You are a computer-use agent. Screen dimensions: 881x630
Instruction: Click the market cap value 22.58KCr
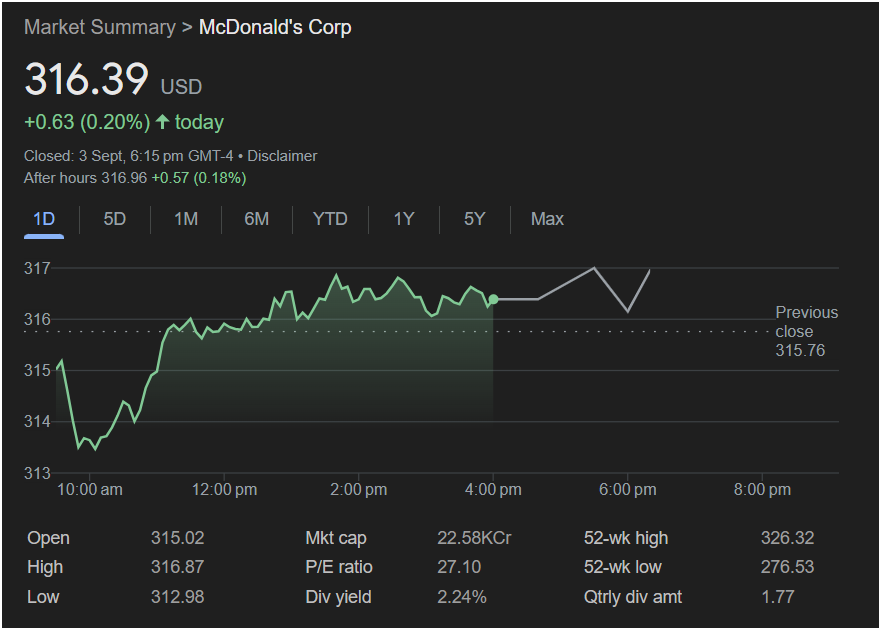pos(474,538)
